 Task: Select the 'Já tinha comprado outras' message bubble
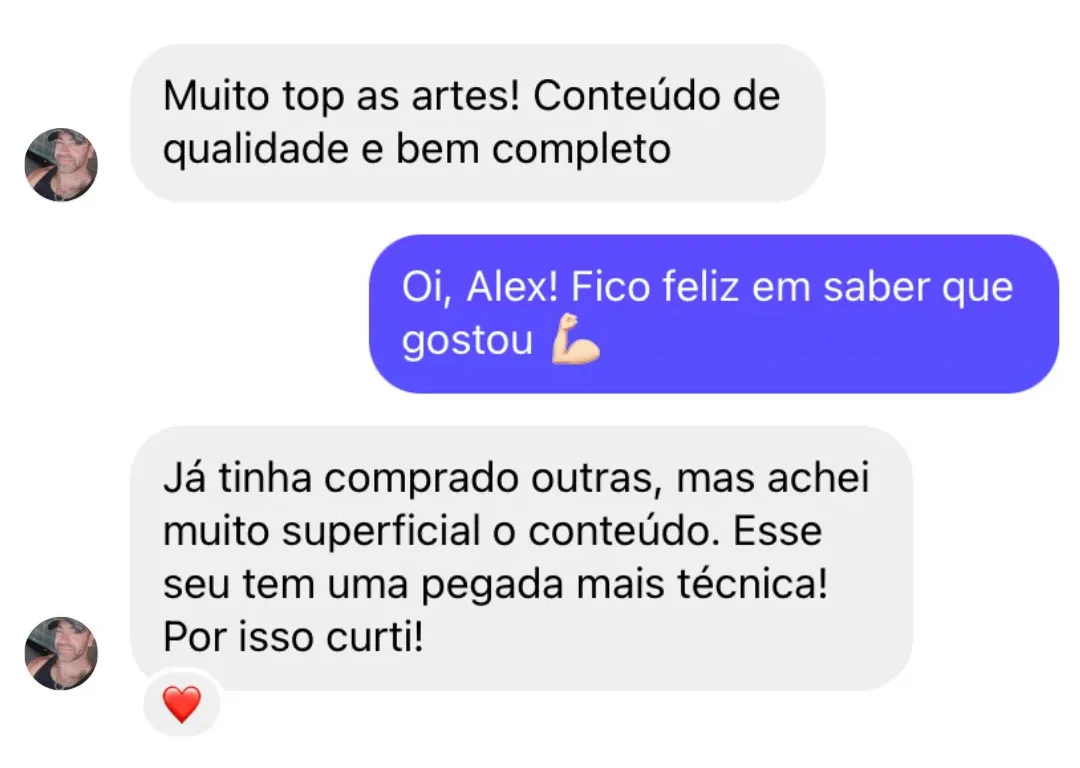[x=521, y=558]
